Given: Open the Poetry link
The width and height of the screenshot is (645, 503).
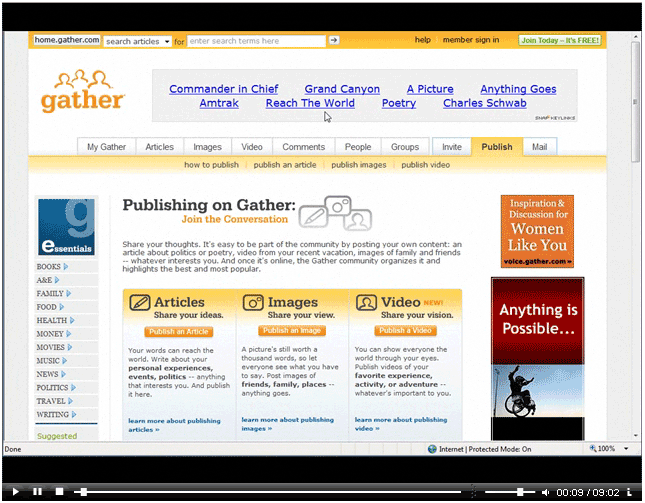Looking at the screenshot, I should point(399,103).
